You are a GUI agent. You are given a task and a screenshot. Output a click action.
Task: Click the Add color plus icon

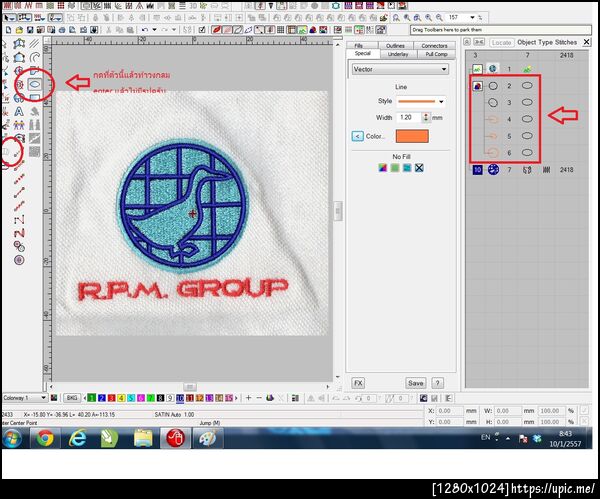coord(248,398)
